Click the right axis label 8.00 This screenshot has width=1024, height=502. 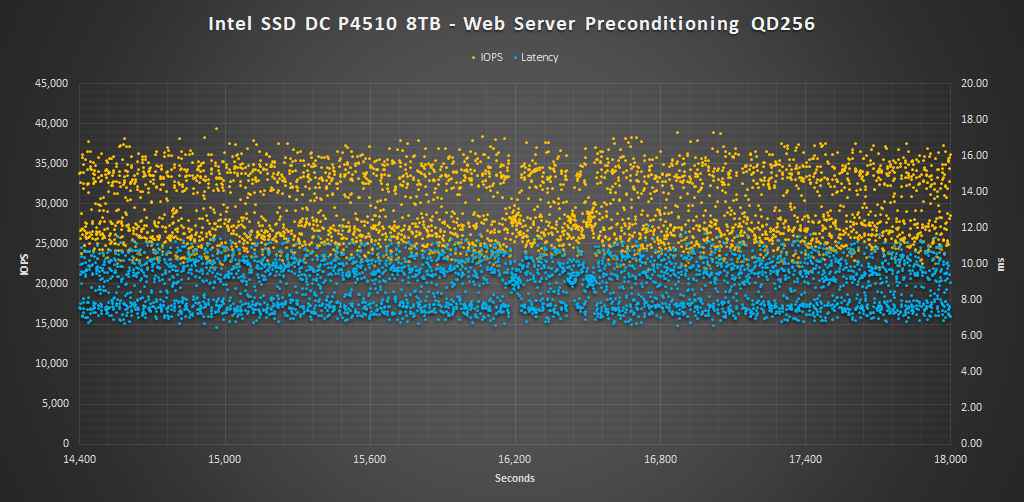973,300
